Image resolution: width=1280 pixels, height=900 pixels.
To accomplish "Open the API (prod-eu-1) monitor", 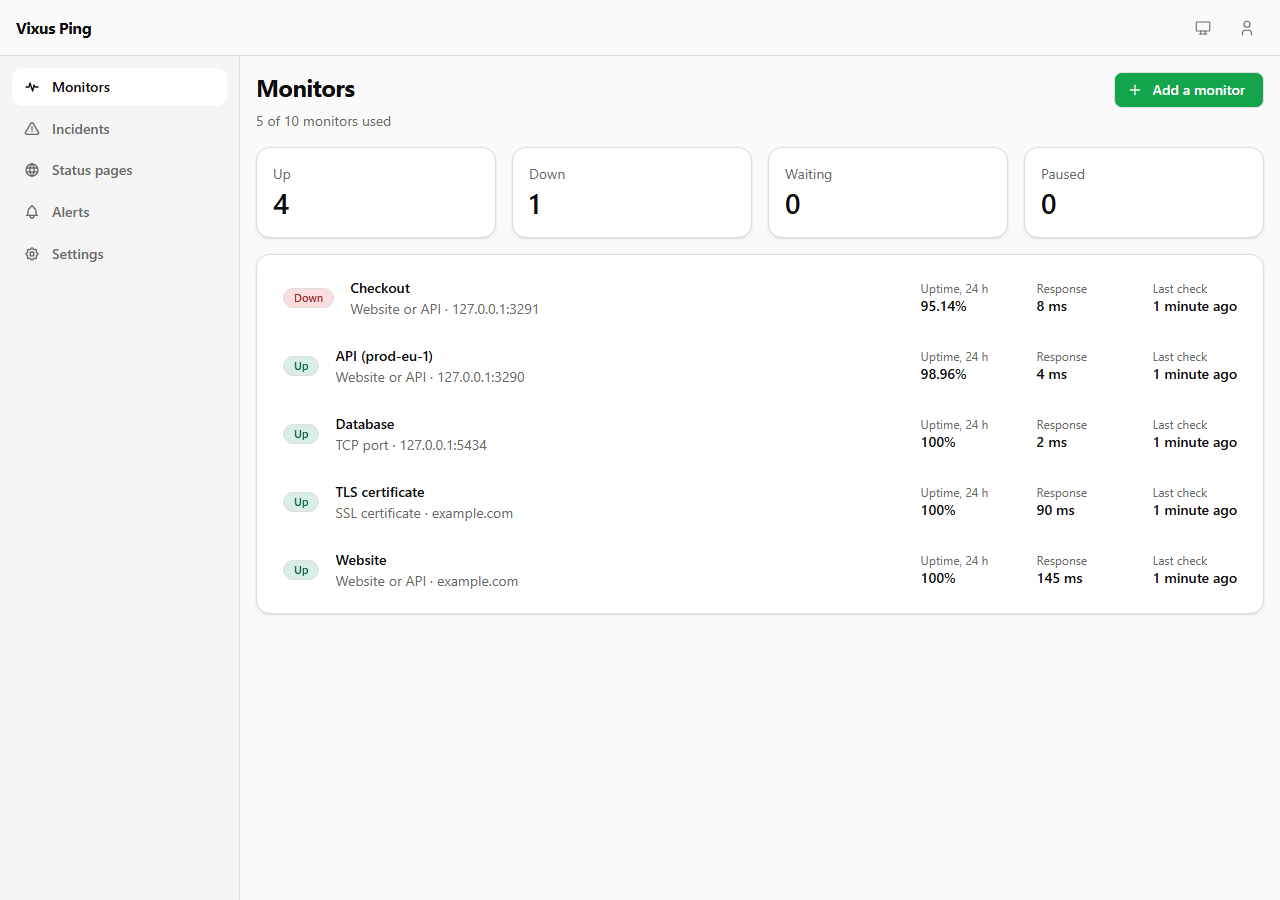I will click(760, 366).
